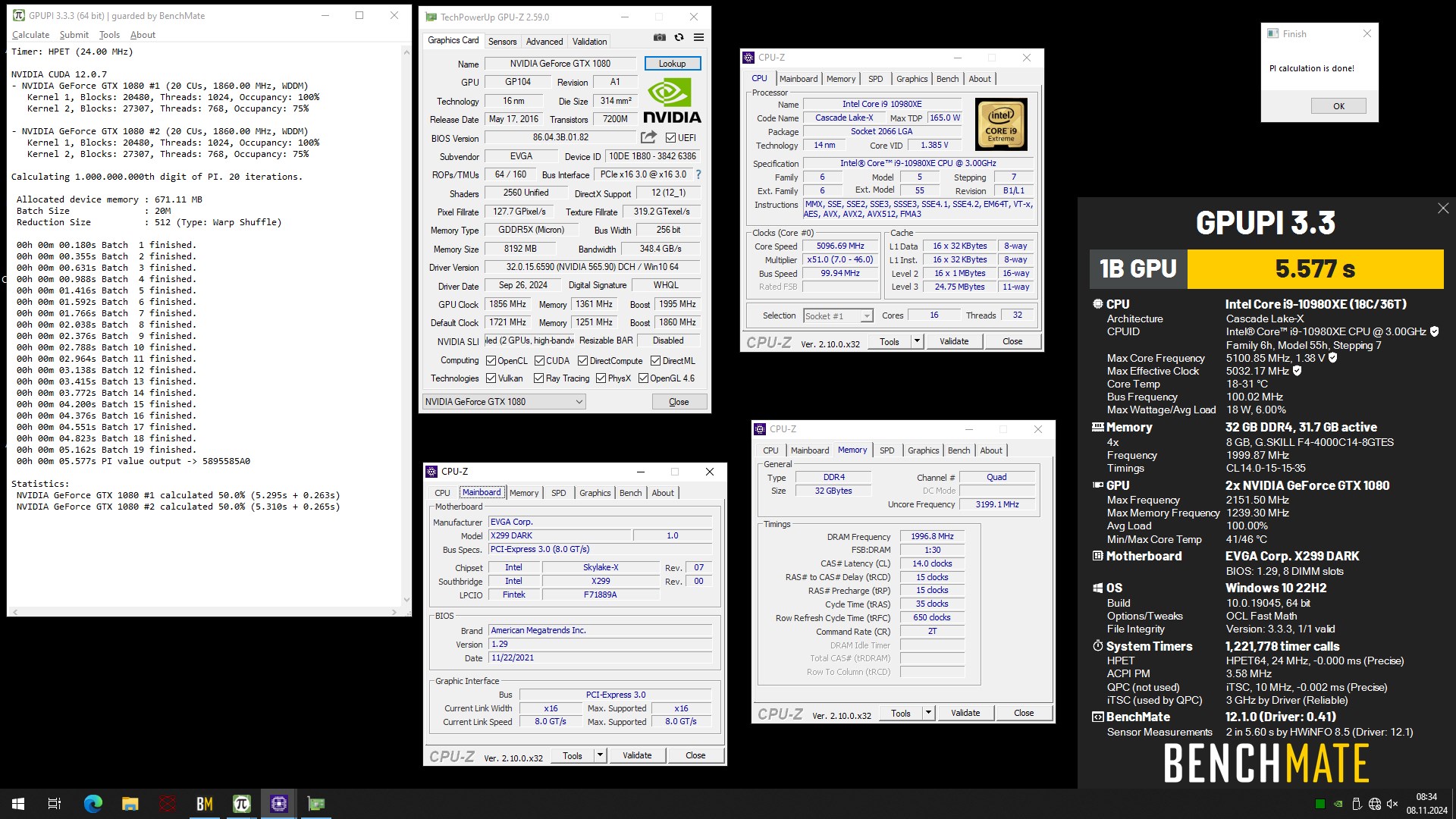Click red icon on taskbar

pyautogui.click(x=168, y=804)
